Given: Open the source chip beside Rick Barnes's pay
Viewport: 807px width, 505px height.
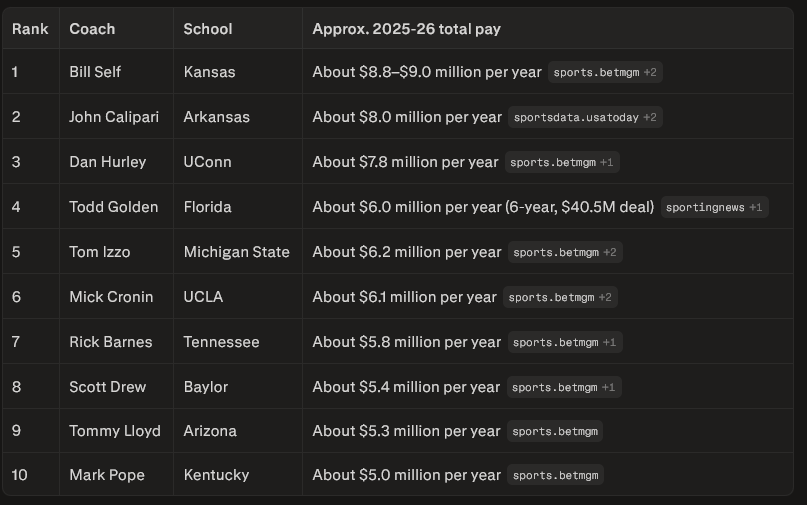Looking at the screenshot, I should pyautogui.click(x=565, y=342).
